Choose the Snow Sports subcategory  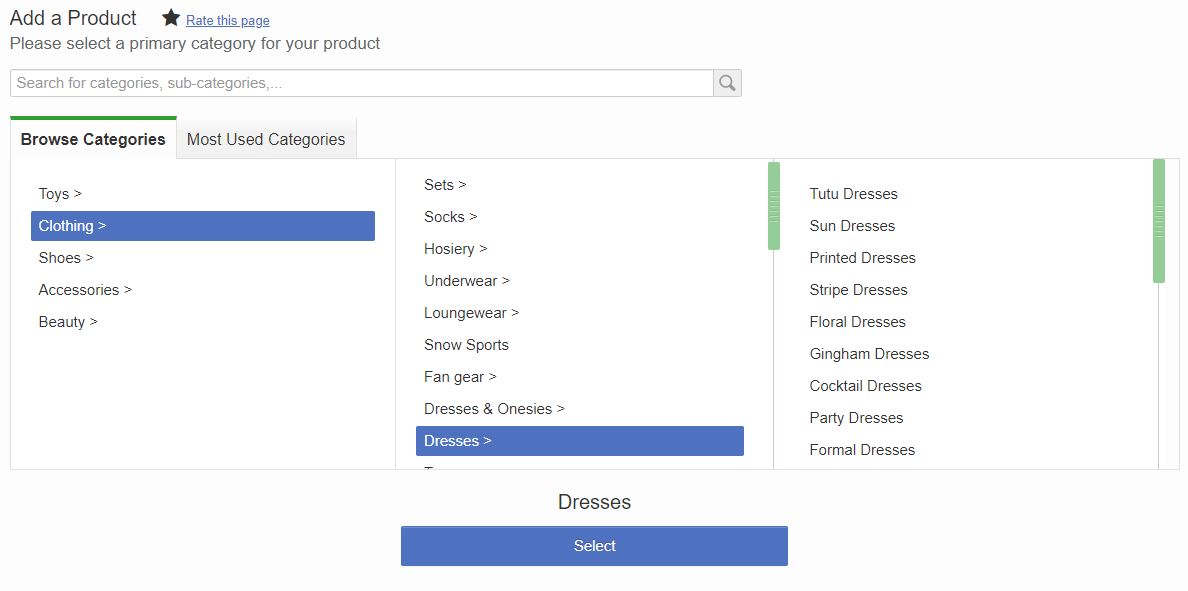pos(466,345)
